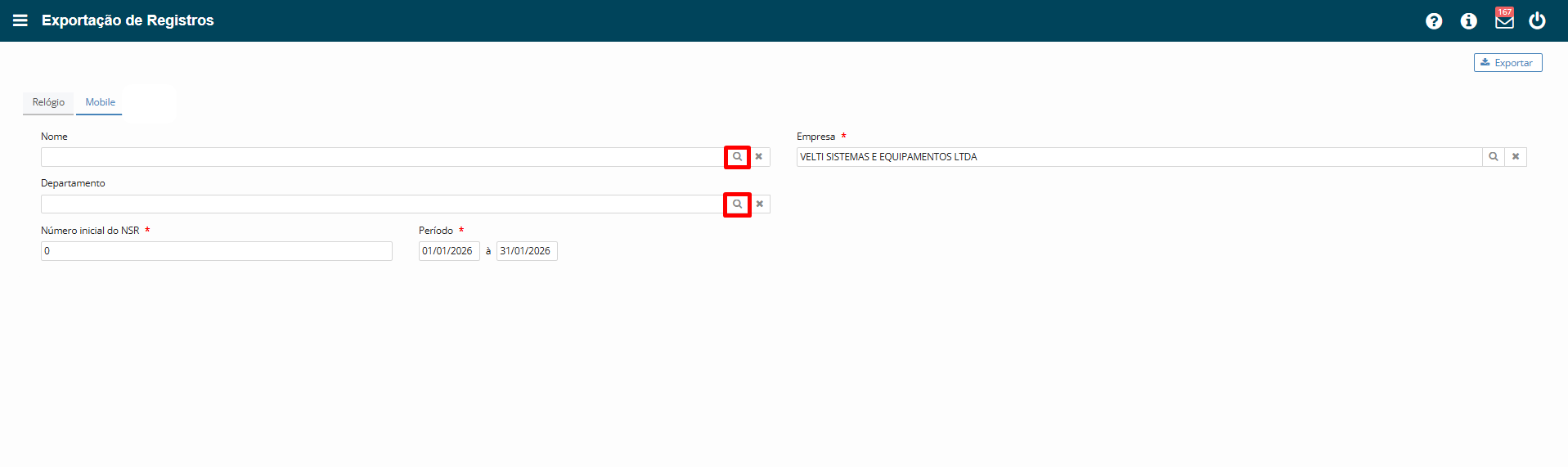Image resolution: width=1568 pixels, height=467 pixels.
Task: Click the end date 31/01/2026 field
Action: point(527,251)
